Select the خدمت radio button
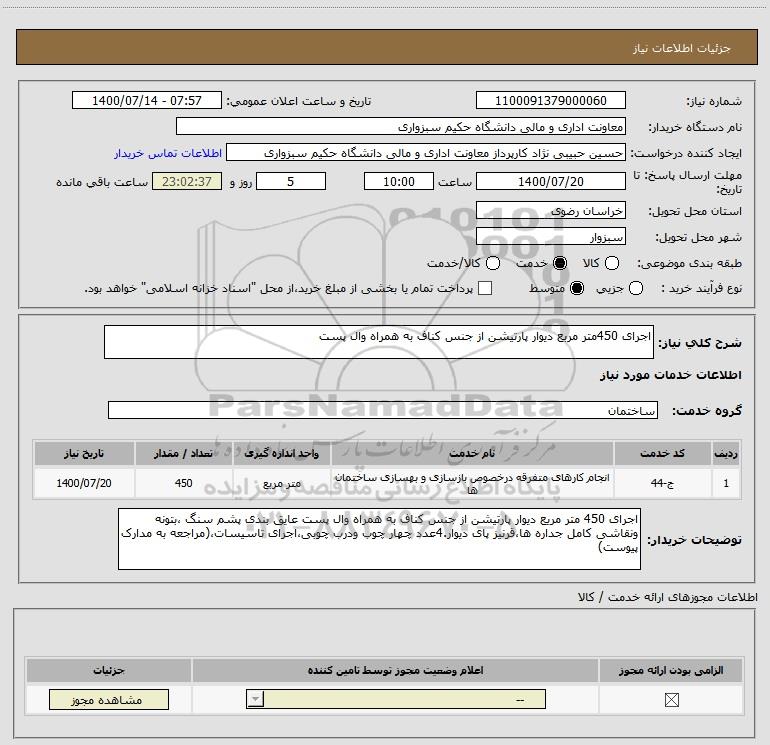 tap(560, 263)
